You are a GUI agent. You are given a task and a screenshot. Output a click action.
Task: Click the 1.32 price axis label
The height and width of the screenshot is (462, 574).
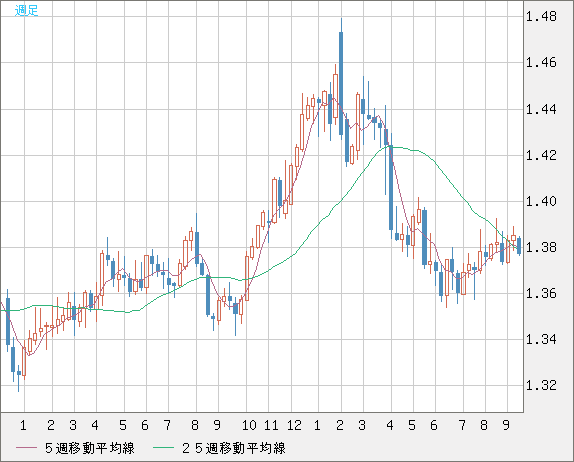(541, 385)
